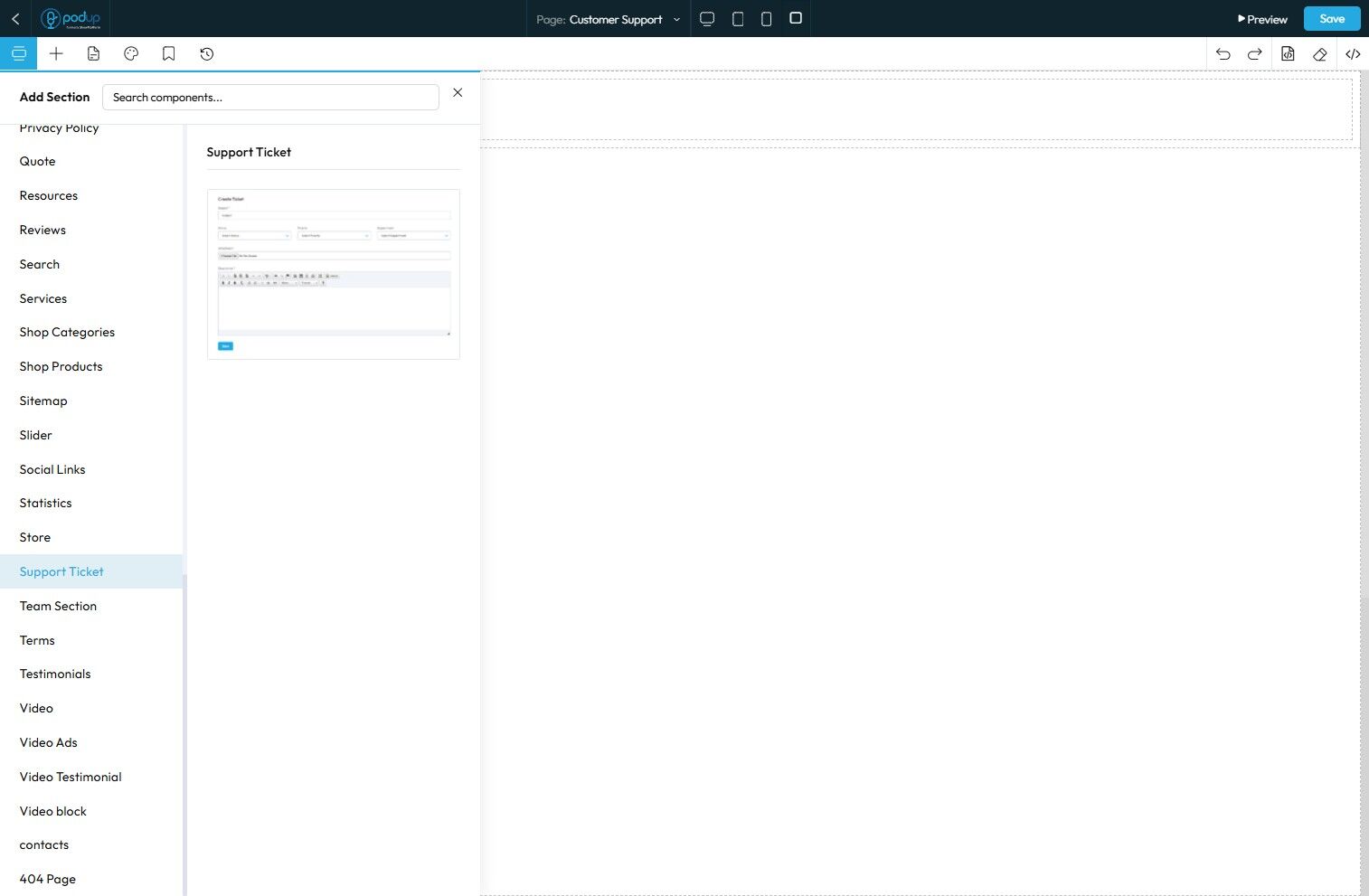The width and height of the screenshot is (1369, 896).
Task: Choose the Reviews category
Action: point(42,230)
